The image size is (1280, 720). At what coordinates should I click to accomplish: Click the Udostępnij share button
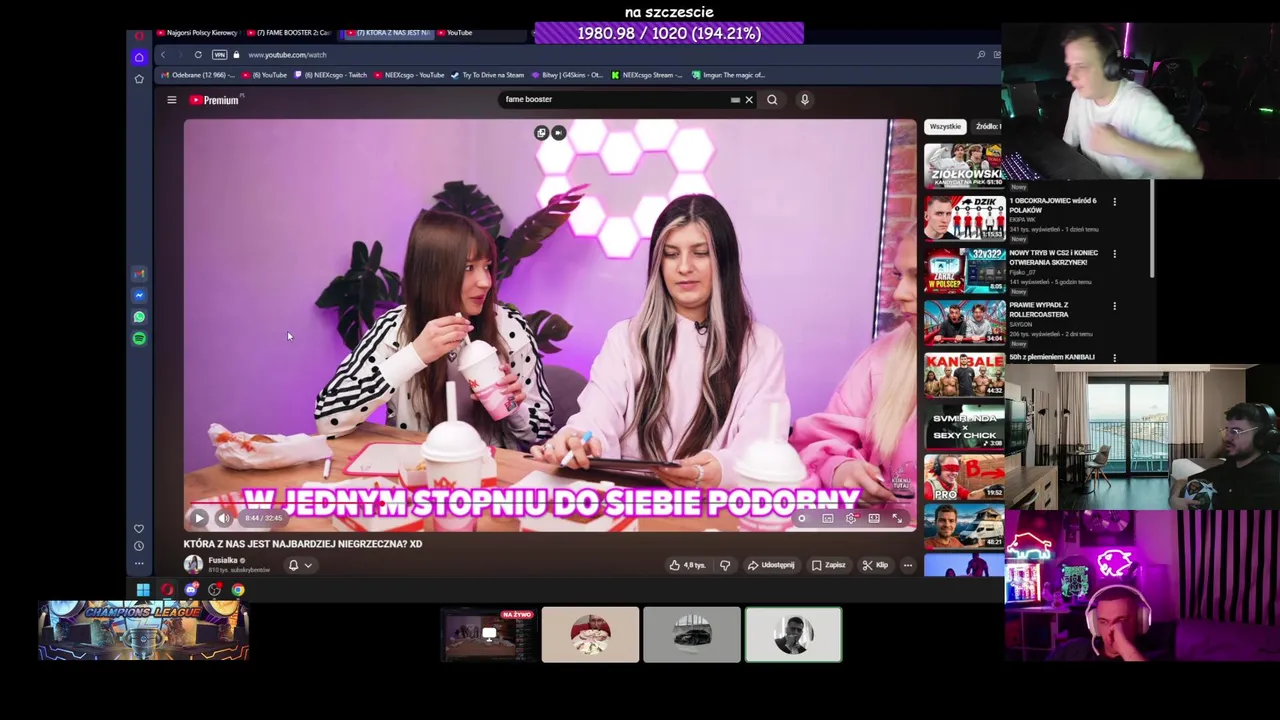tap(771, 565)
